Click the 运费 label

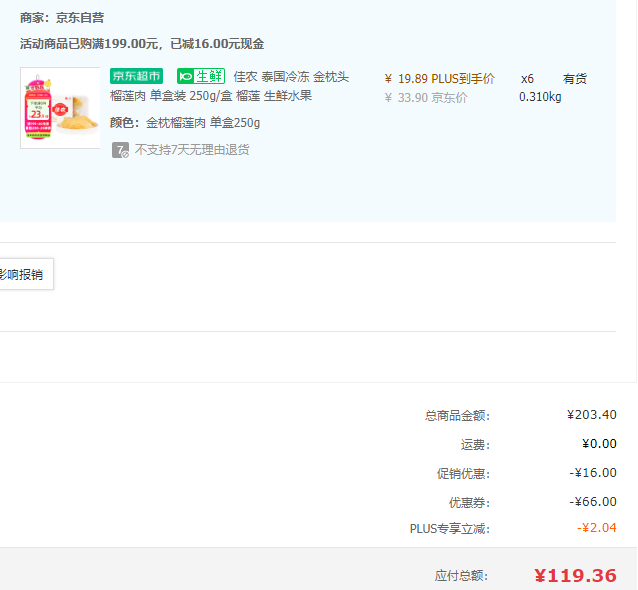click(475, 445)
